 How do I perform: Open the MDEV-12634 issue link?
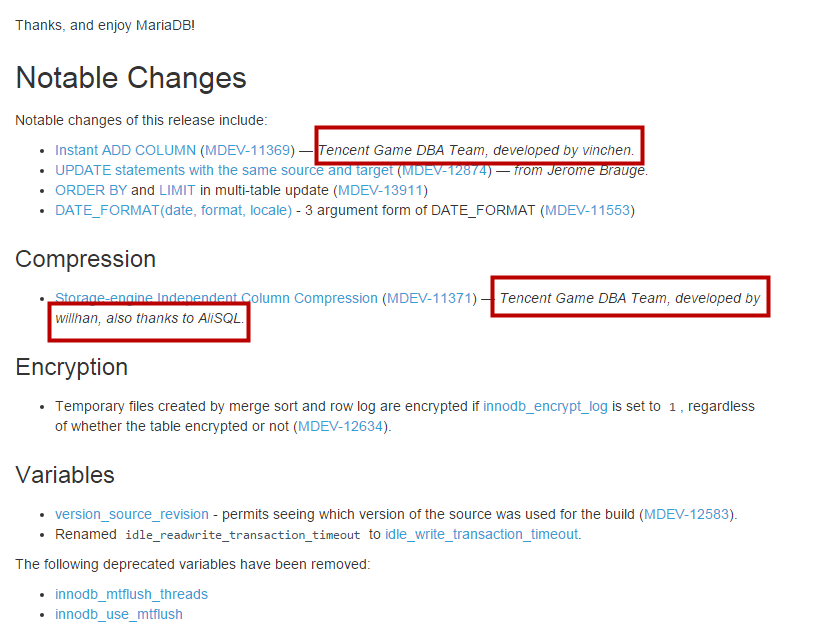(x=340, y=427)
